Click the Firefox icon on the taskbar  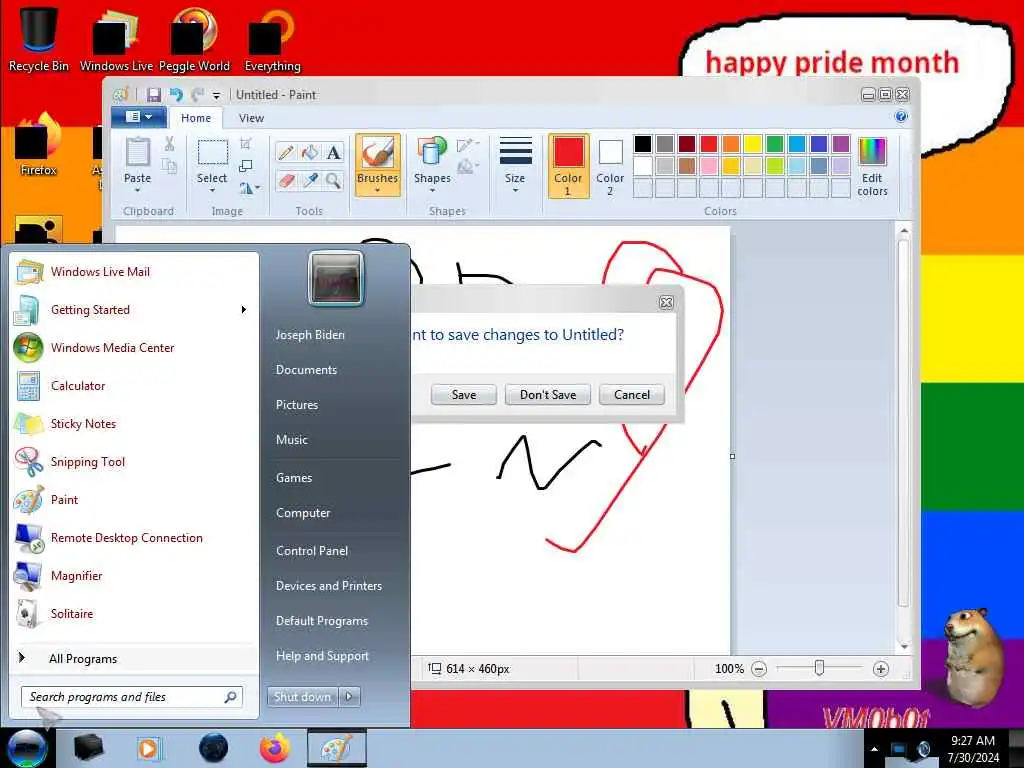[275, 748]
